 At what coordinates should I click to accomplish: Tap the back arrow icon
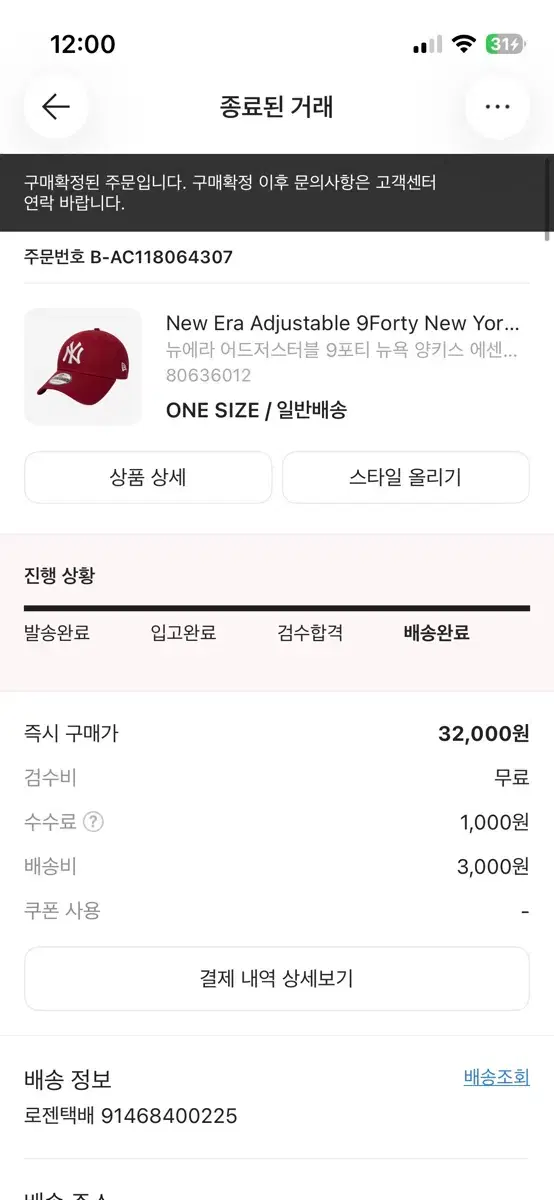[56, 107]
